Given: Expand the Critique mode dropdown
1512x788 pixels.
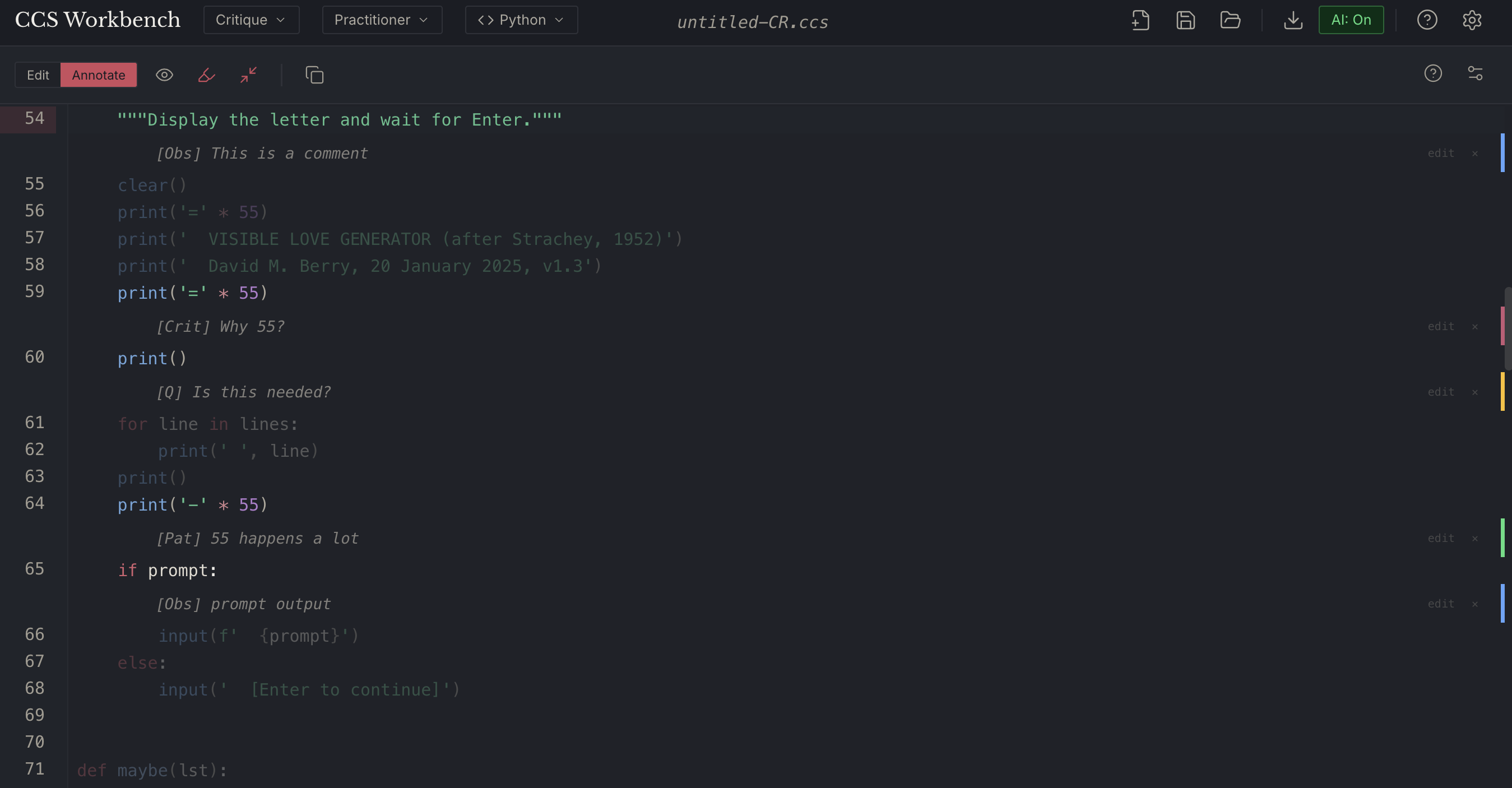Looking at the screenshot, I should click(251, 21).
